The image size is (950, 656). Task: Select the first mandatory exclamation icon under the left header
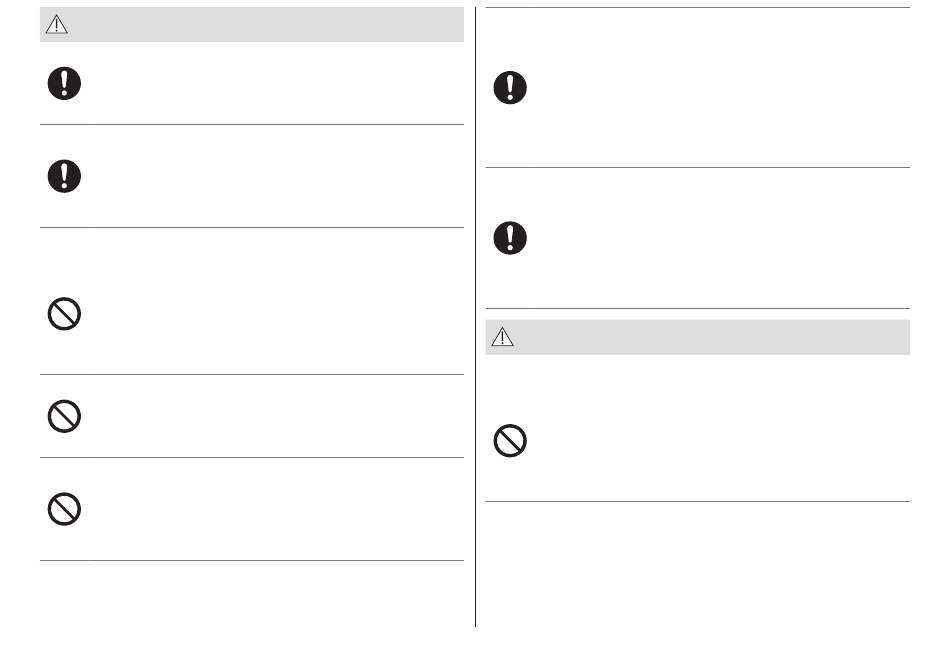[64, 84]
